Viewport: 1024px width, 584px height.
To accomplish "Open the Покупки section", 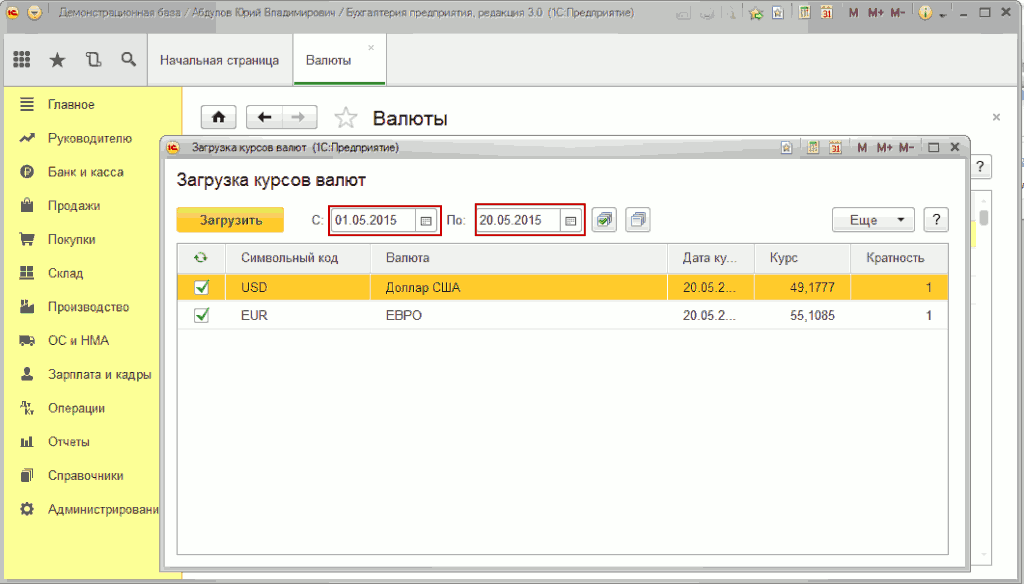I will click(71, 240).
